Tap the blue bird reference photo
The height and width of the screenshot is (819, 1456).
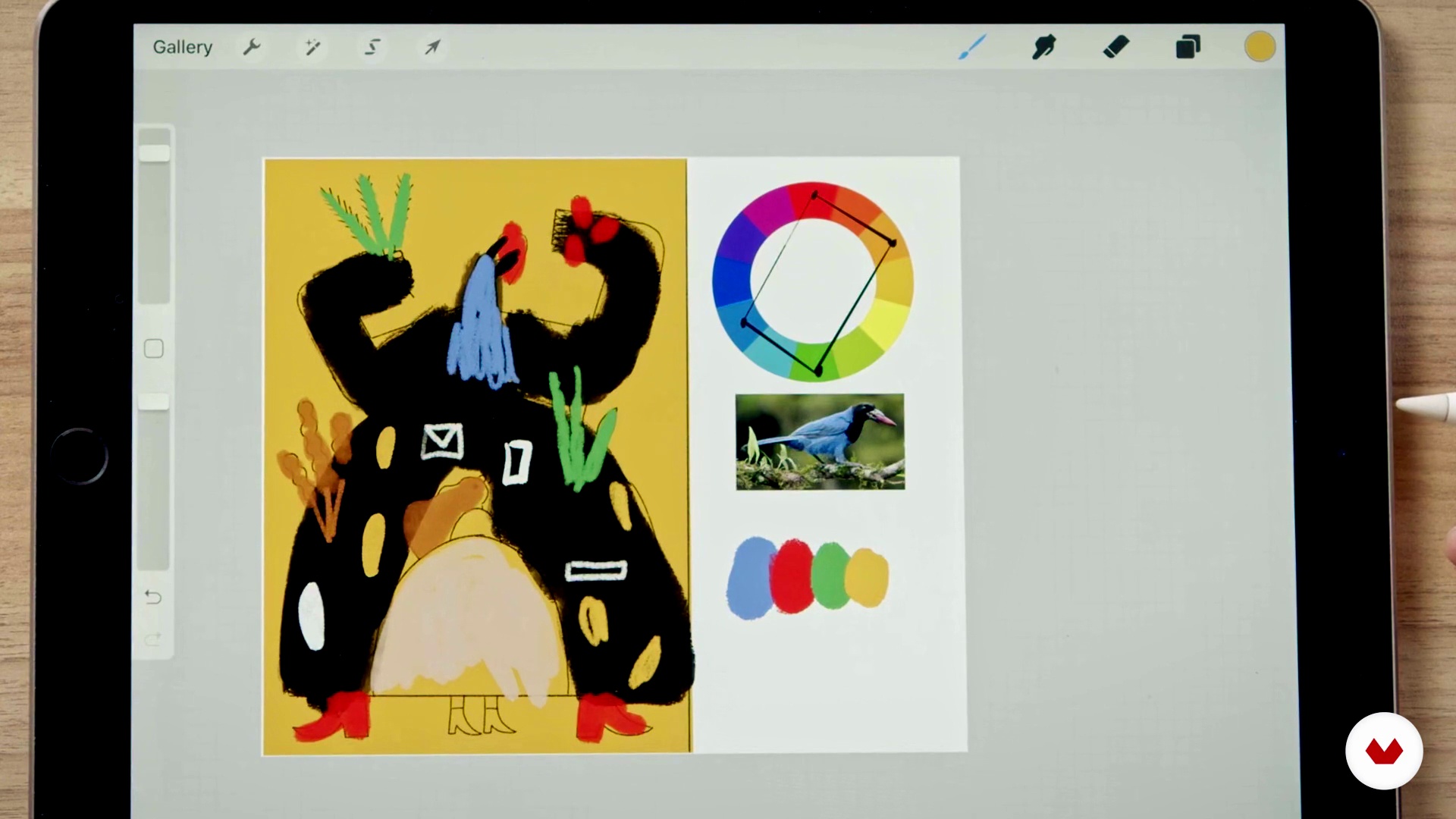tap(820, 442)
